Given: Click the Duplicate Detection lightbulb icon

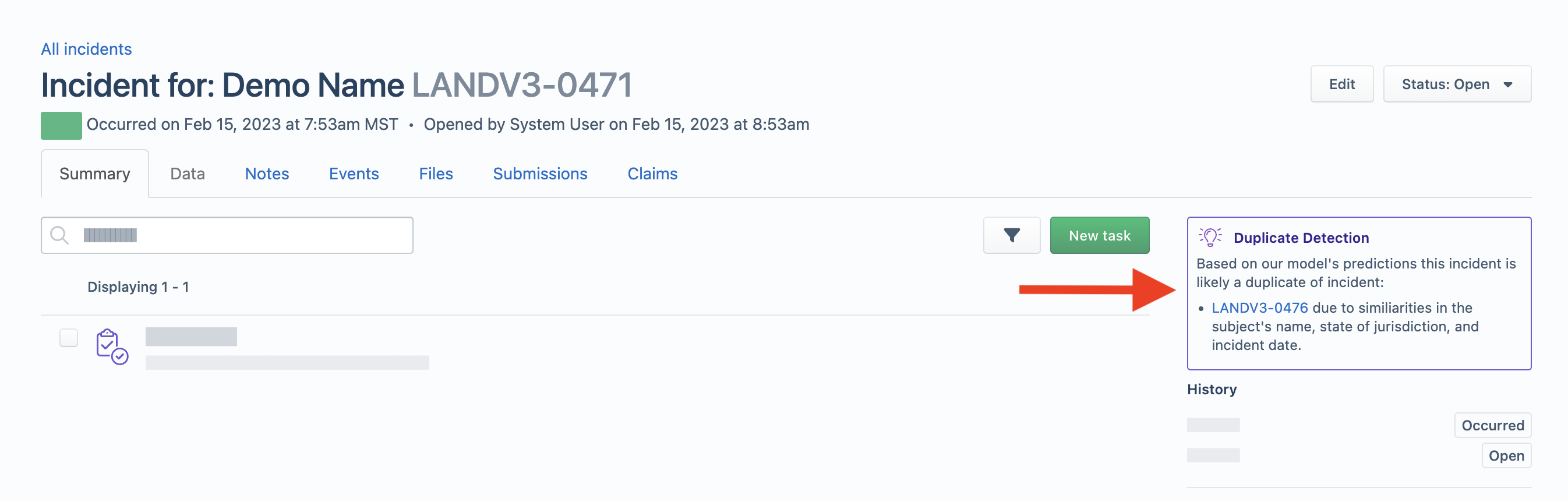Looking at the screenshot, I should tap(1210, 236).
